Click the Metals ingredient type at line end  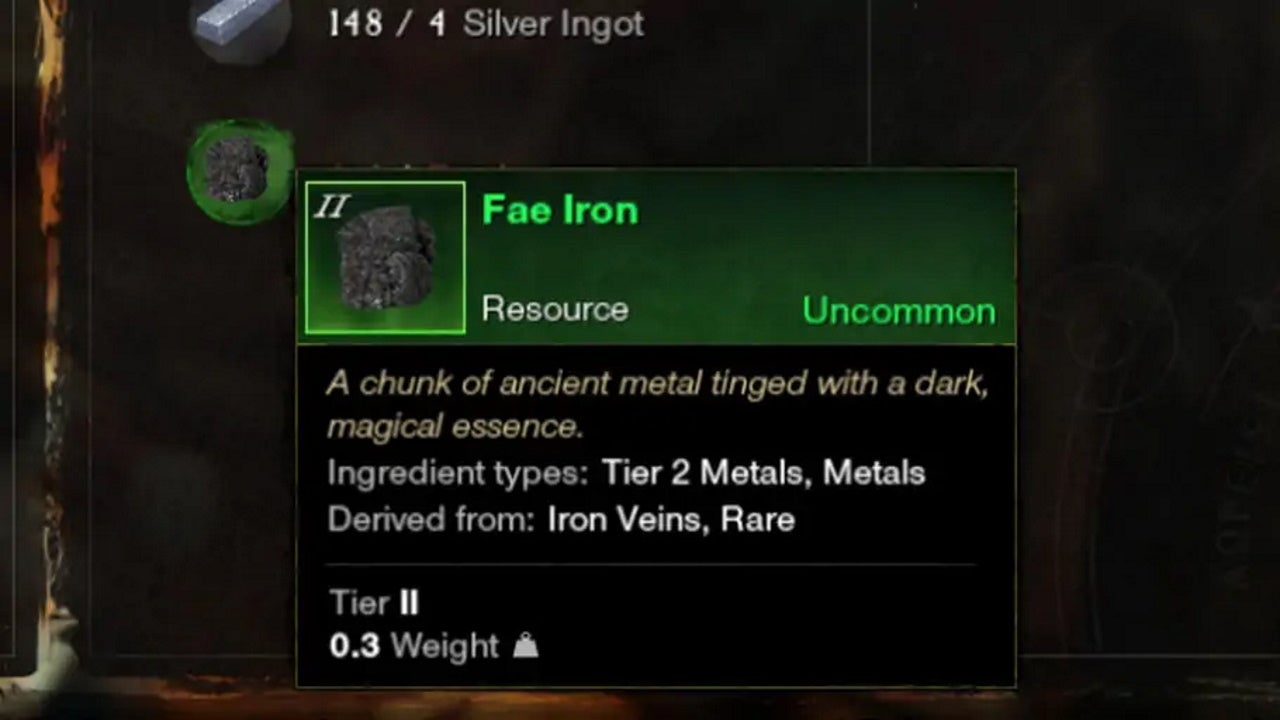click(874, 473)
